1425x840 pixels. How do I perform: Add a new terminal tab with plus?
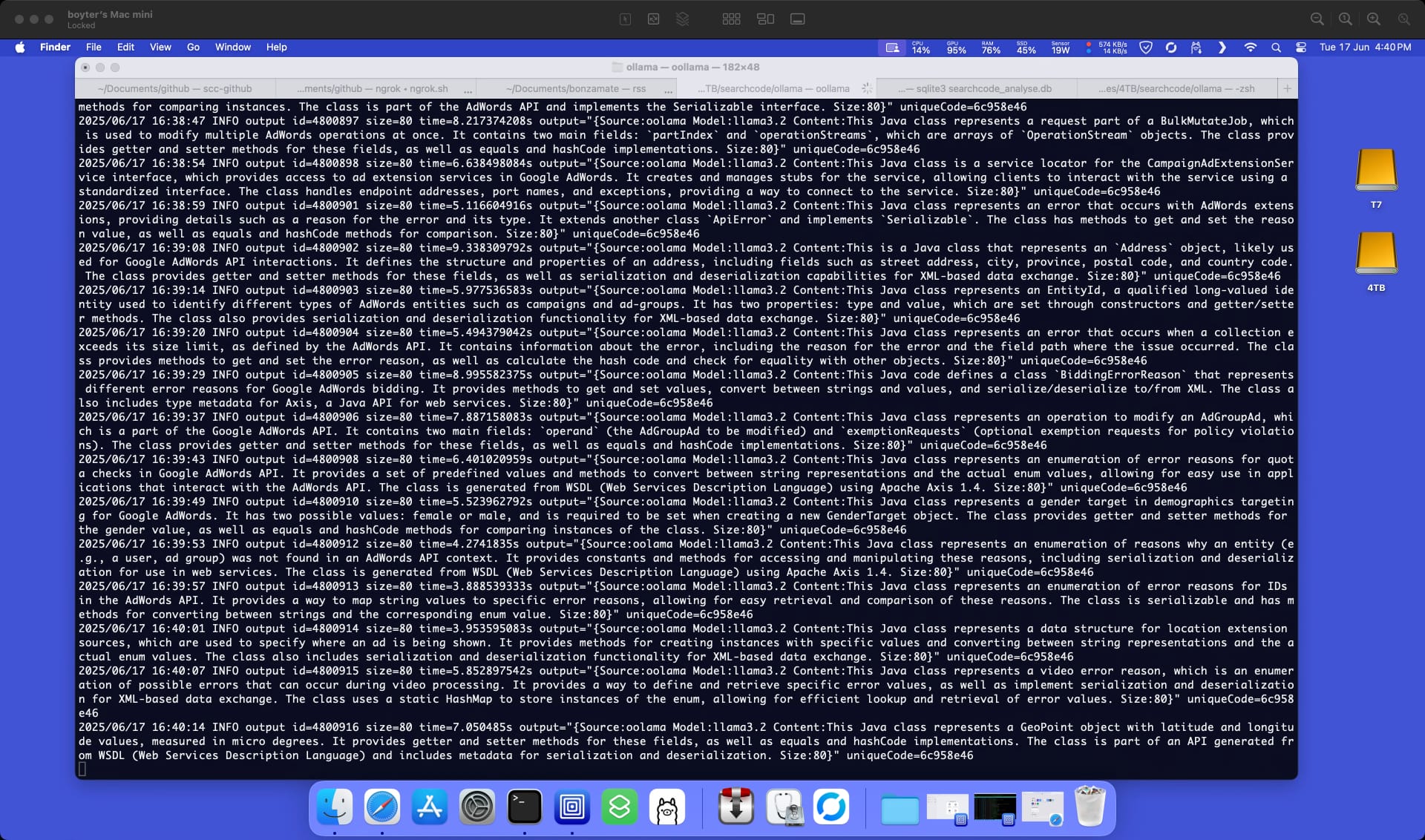[1288, 88]
